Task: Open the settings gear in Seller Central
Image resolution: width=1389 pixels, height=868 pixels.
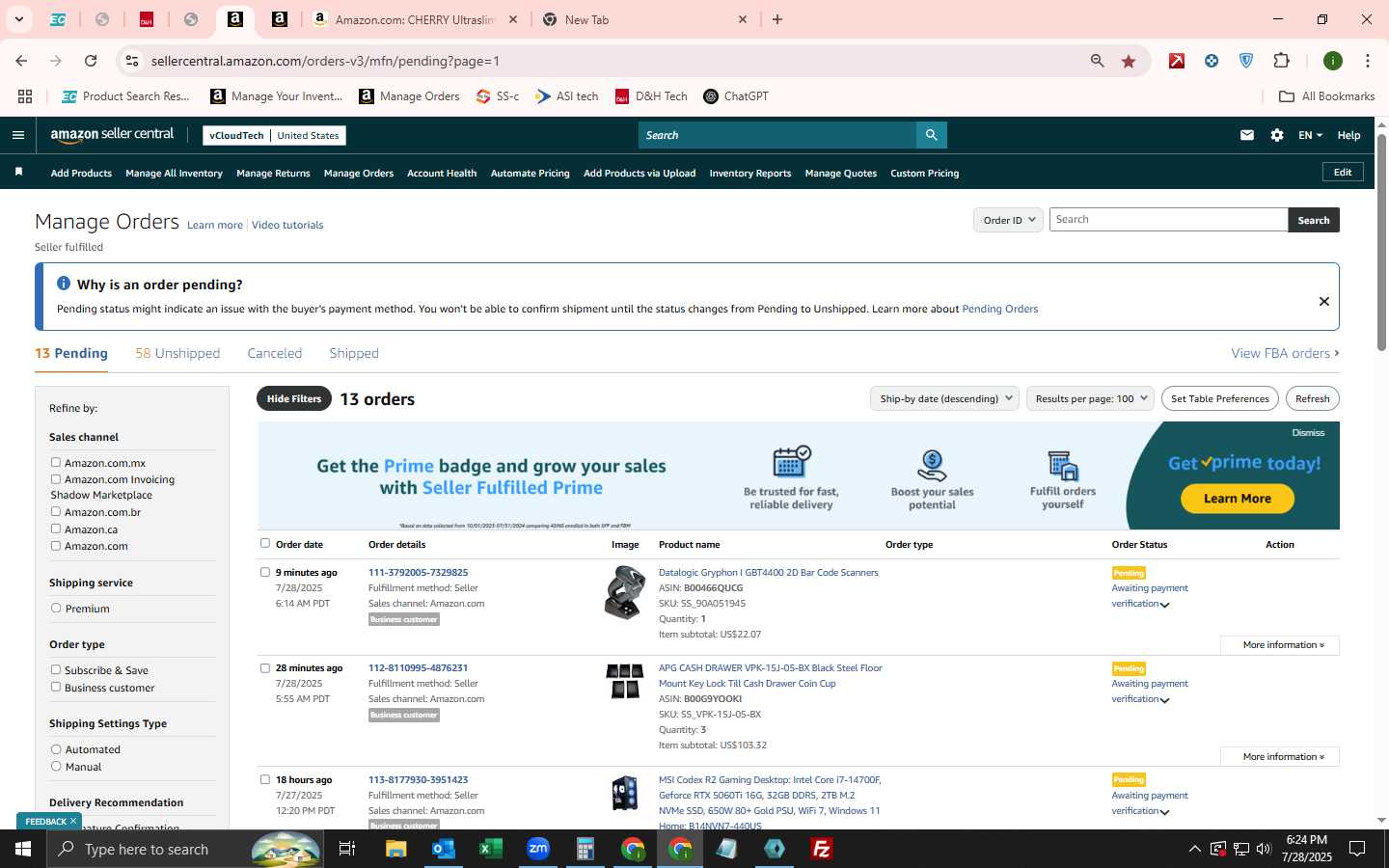Action: tap(1277, 135)
